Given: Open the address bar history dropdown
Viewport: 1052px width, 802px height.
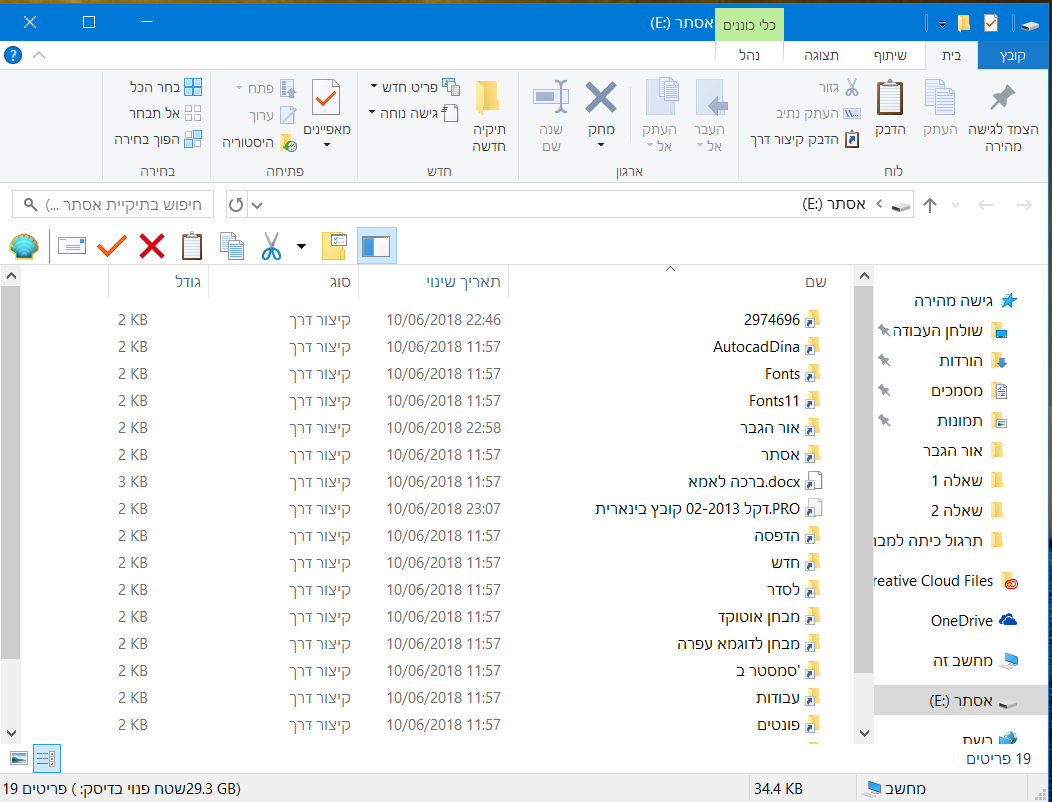Looking at the screenshot, I should click(257, 205).
